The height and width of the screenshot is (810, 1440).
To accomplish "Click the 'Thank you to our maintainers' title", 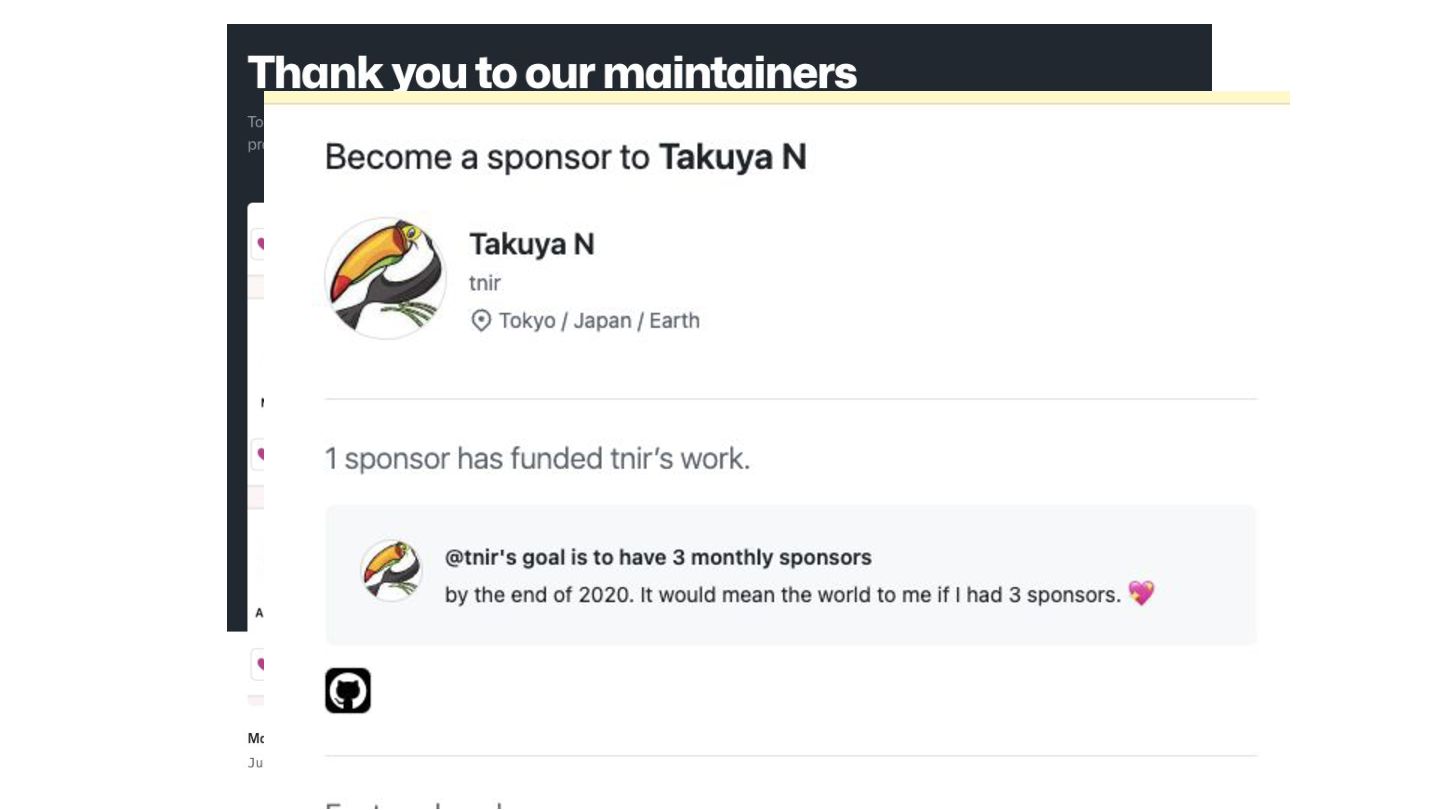I will pos(551,71).
